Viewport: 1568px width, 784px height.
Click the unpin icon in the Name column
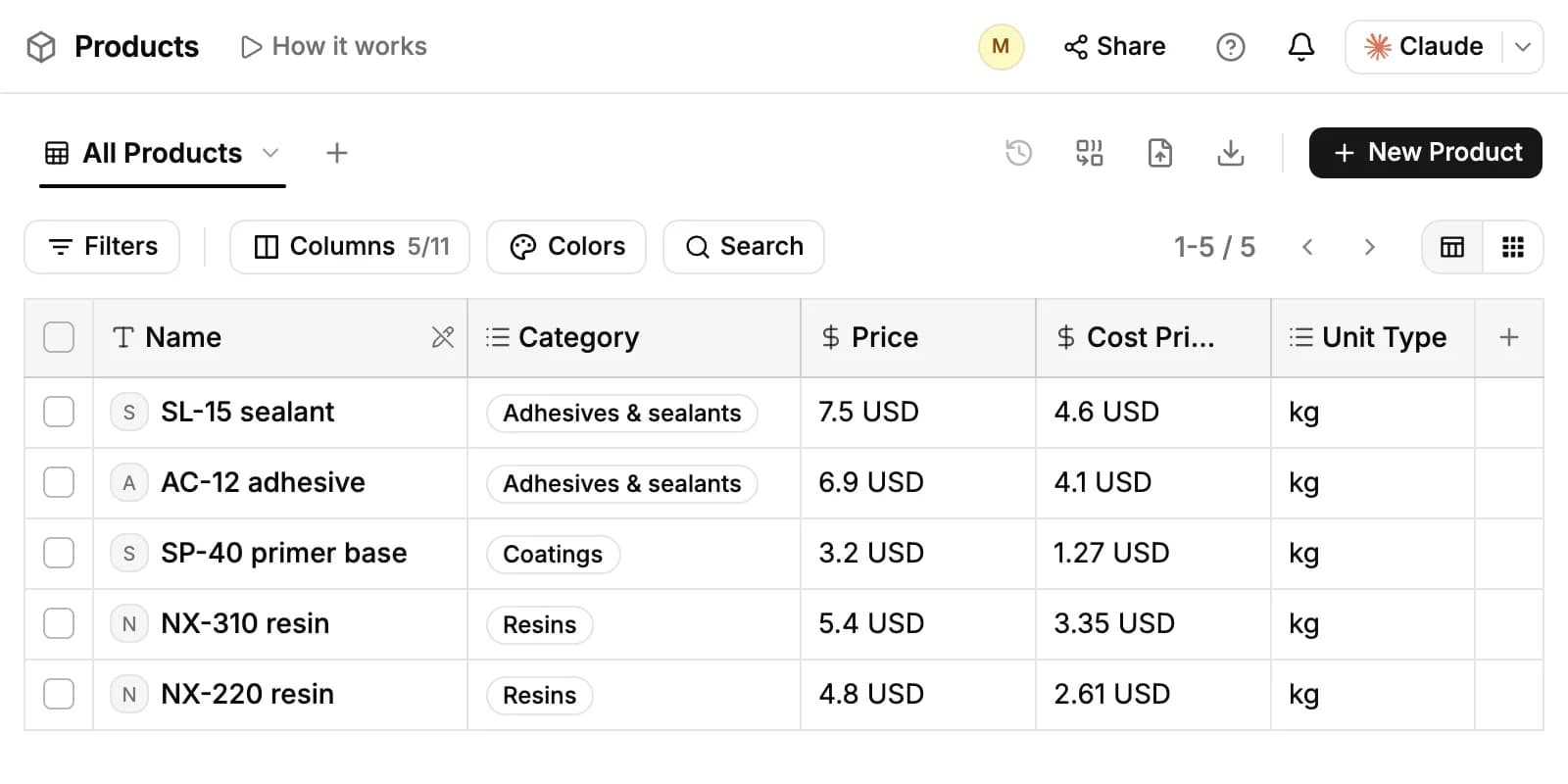click(443, 337)
